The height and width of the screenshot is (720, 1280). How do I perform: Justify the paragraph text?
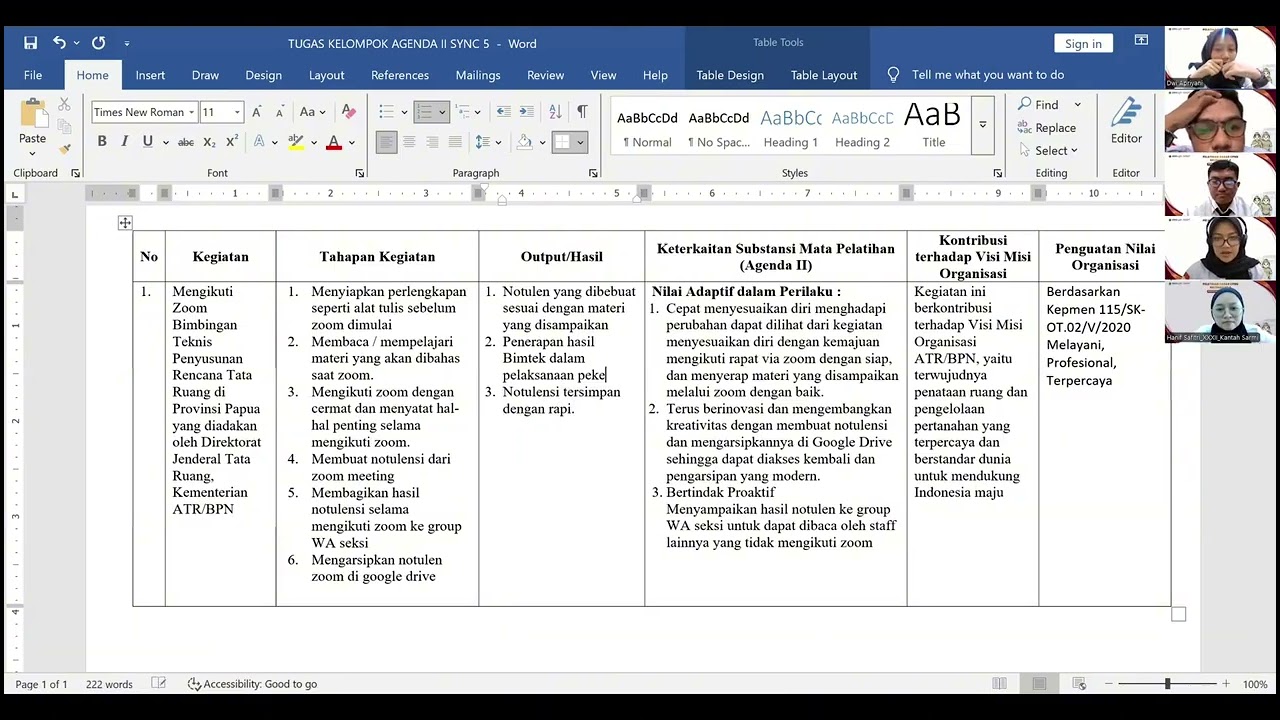pos(455,143)
